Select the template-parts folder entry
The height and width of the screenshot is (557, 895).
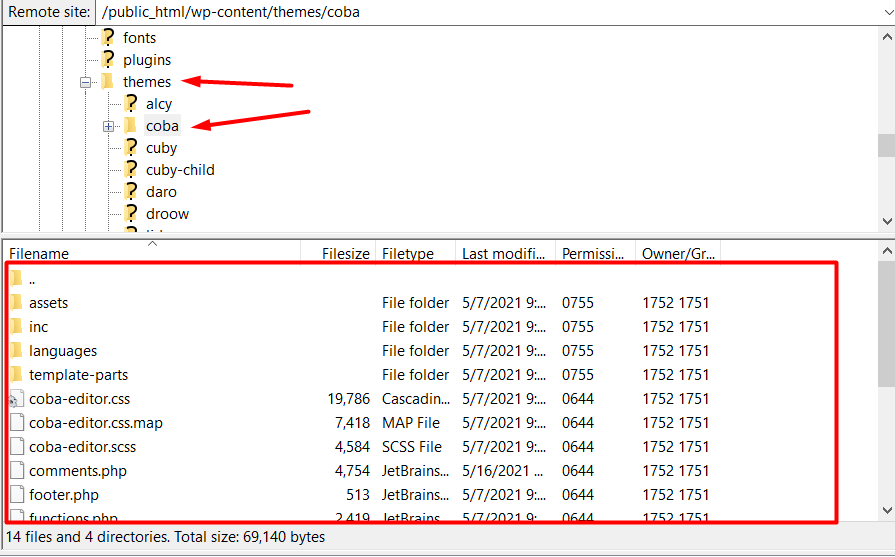[78, 375]
